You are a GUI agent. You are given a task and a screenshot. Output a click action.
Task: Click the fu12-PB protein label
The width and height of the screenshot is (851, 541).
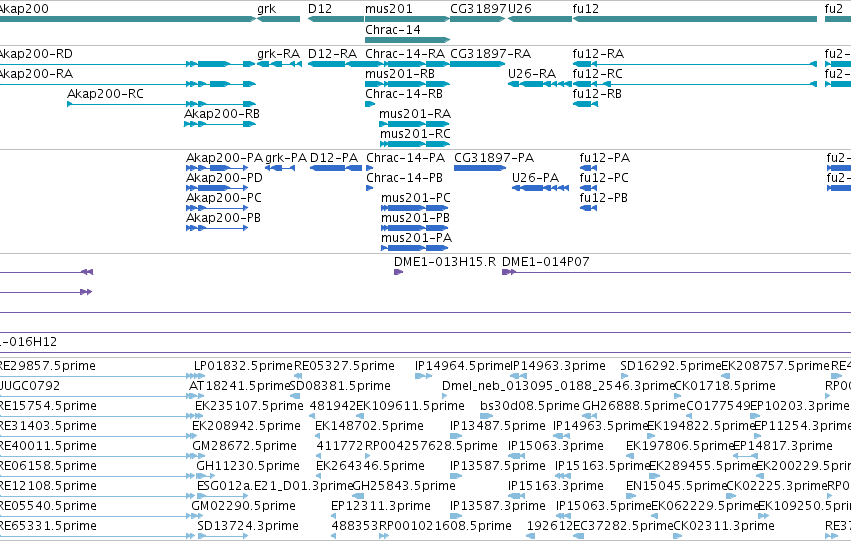(604, 198)
